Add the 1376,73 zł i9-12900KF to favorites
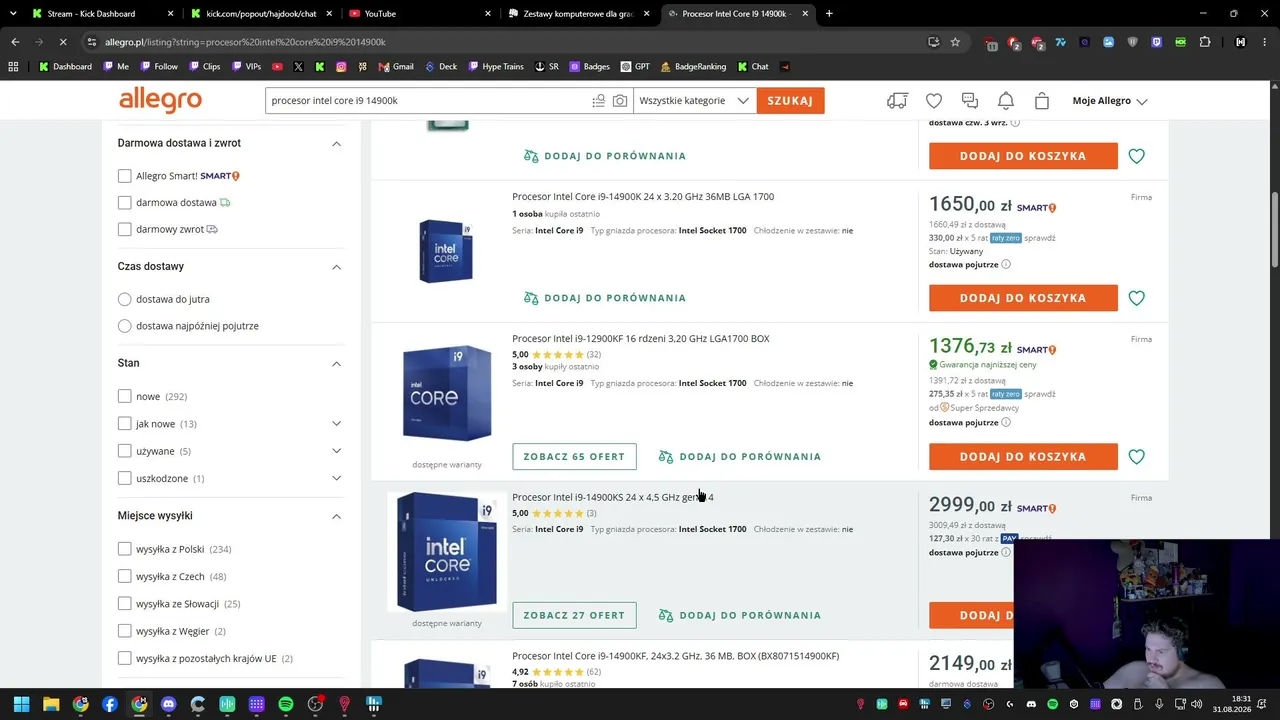The height and width of the screenshot is (720, 1280). (x=1137, y=457)
